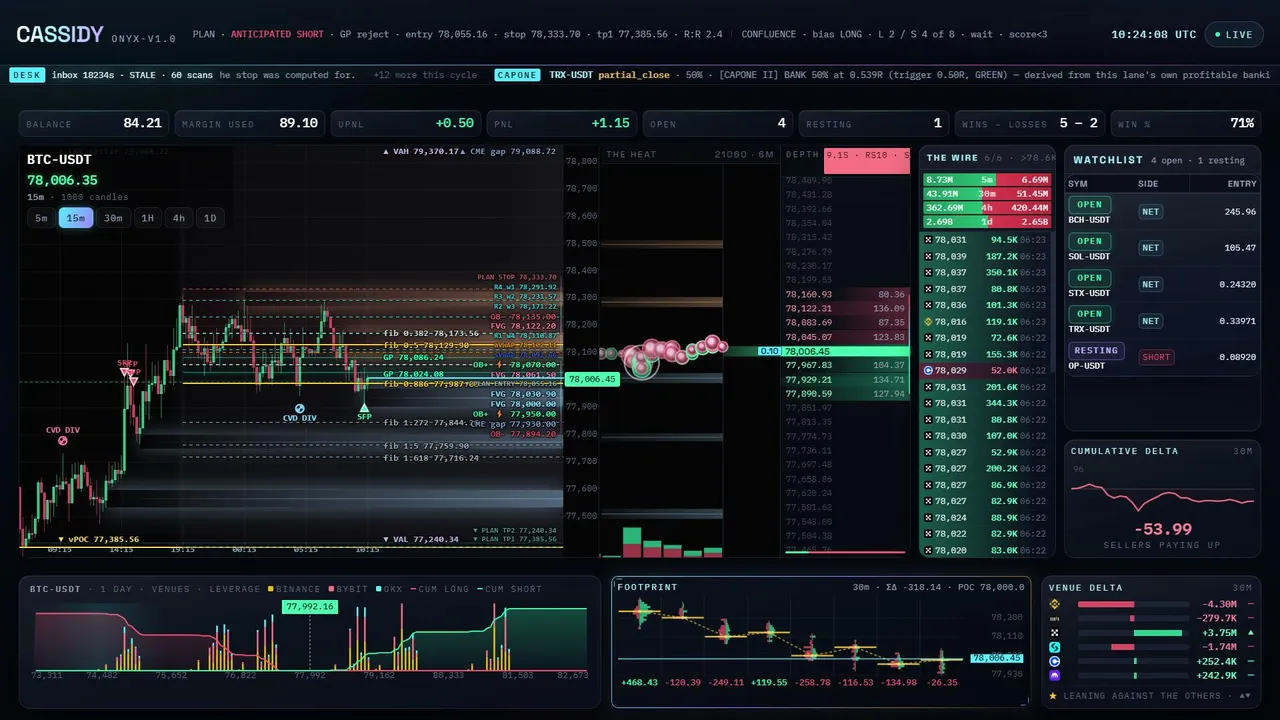Click the DESK badge in ticker
Viewport: 1280px width, 720px height.
25,75
